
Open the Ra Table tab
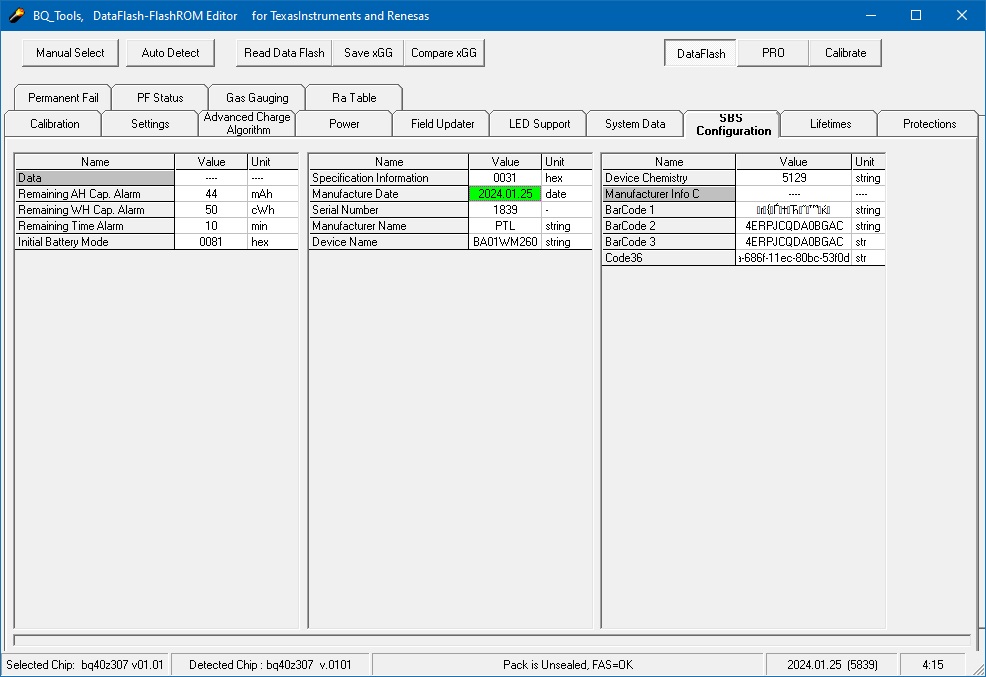354,97
